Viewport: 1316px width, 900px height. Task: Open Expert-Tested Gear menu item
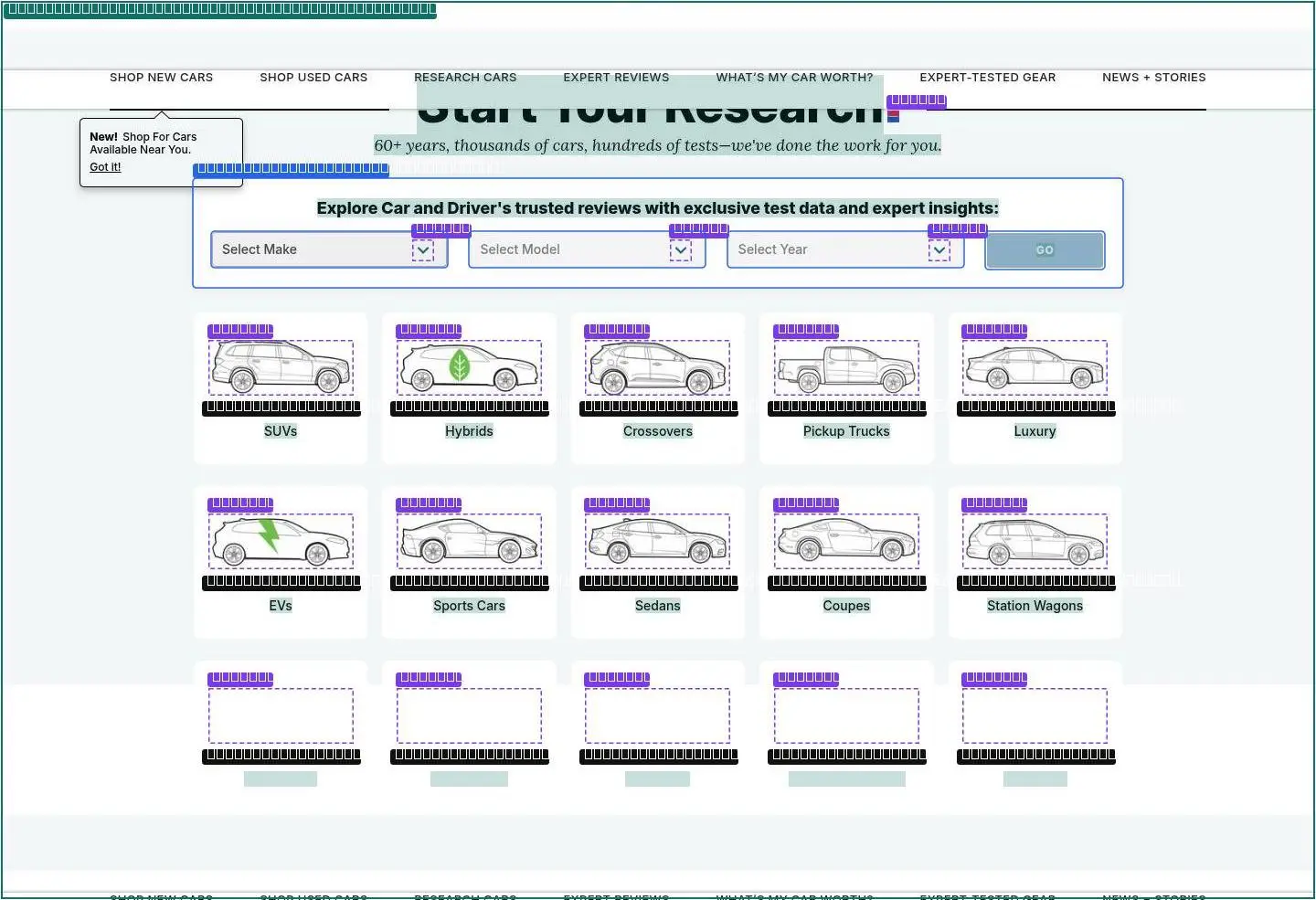(x=988, y=78)
